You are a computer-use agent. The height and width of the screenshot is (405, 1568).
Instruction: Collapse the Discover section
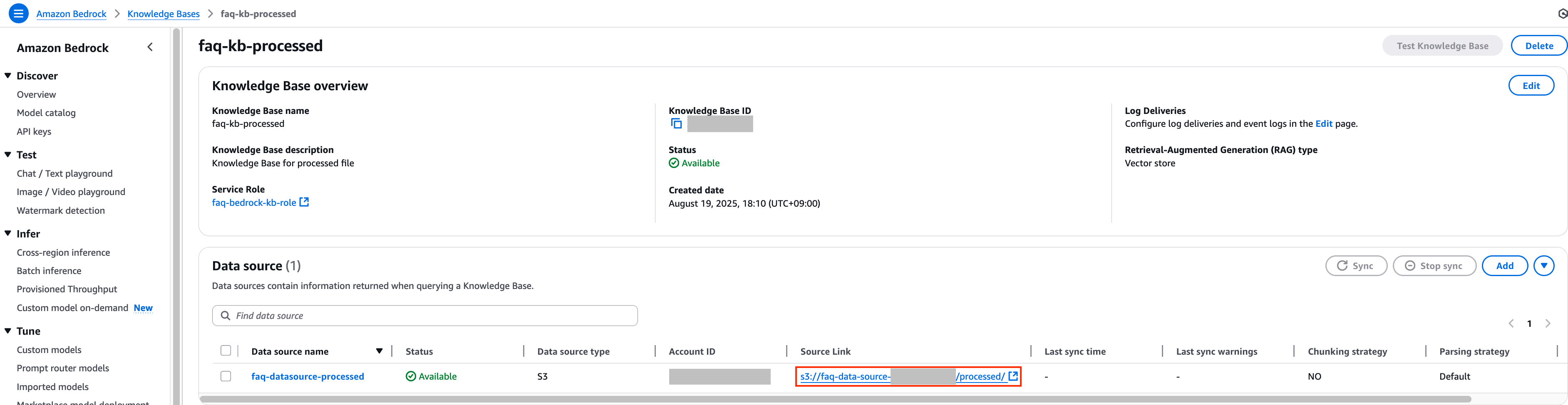[x=8, y=75]
